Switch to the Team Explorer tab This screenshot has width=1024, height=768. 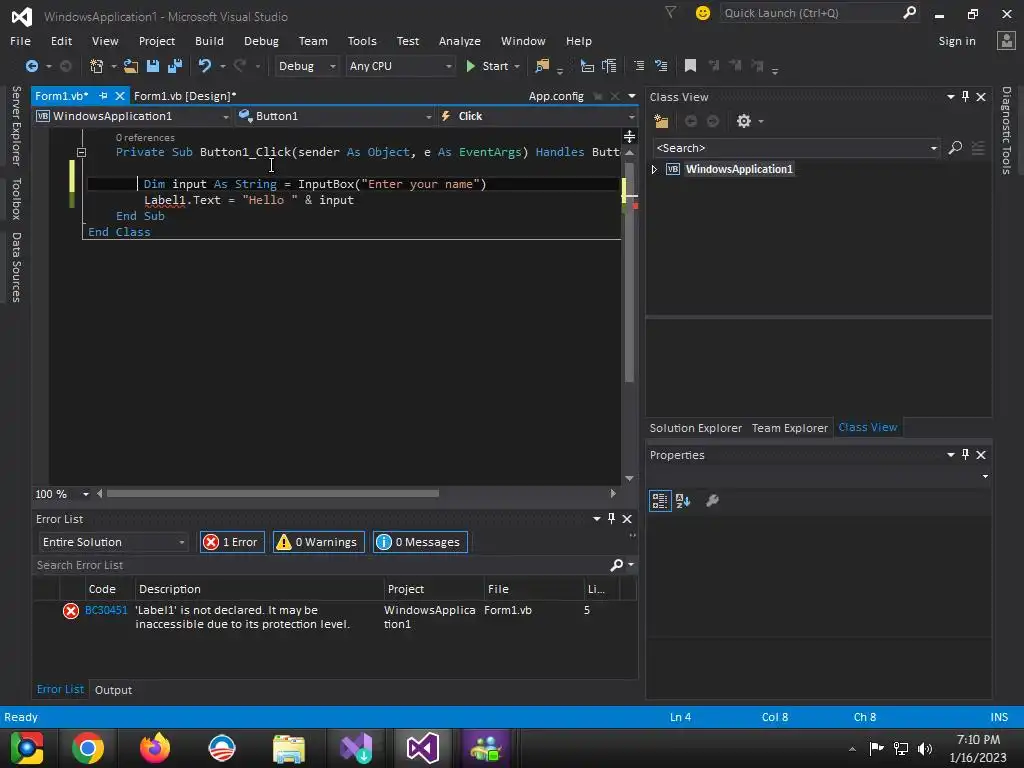(x=790, y=428)
